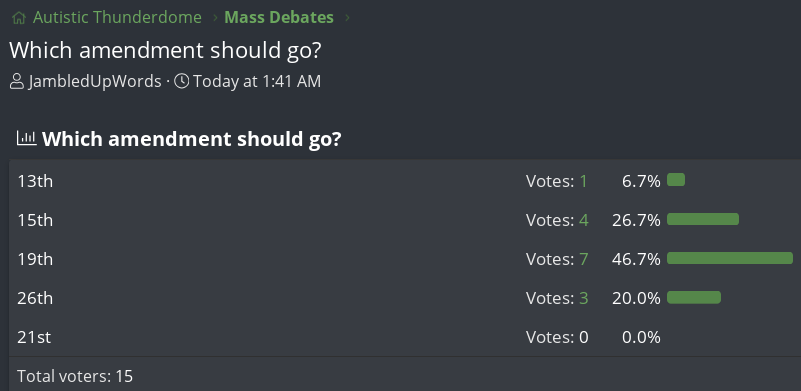Click the chevron after Mass Debates
Screen dimensions: 801x391
point(347,18)
